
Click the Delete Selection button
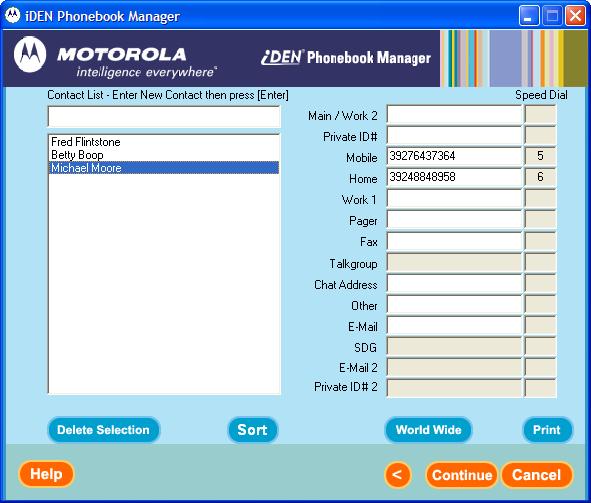click(104, 430)
